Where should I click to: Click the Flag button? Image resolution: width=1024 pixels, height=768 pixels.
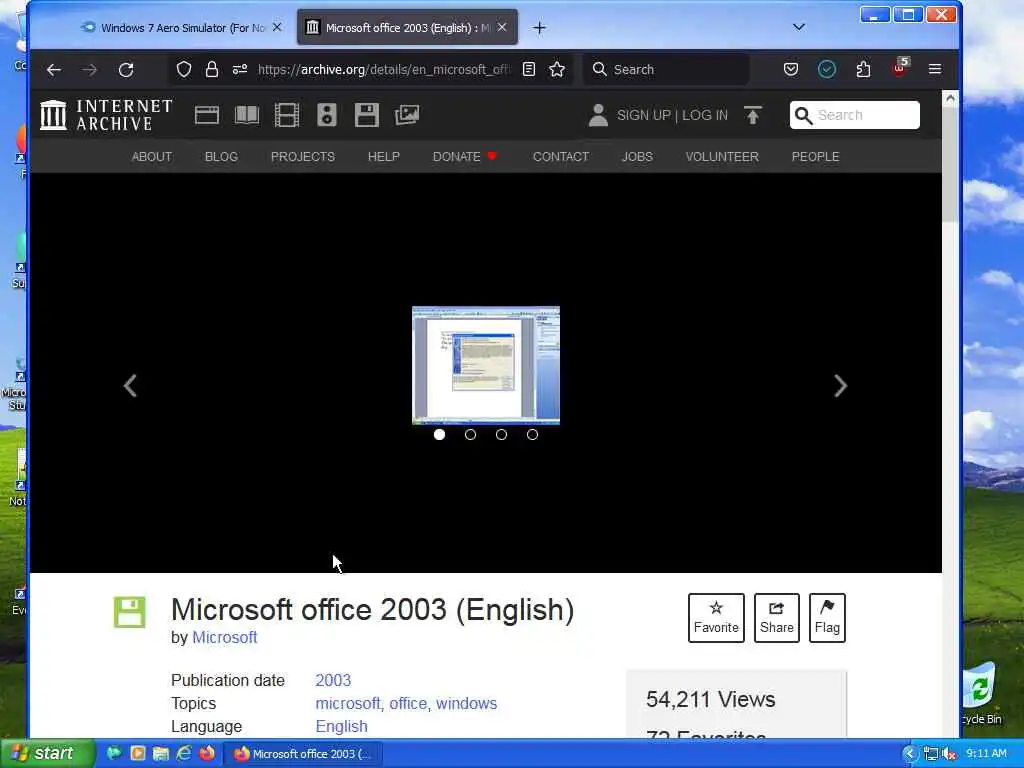827,618
